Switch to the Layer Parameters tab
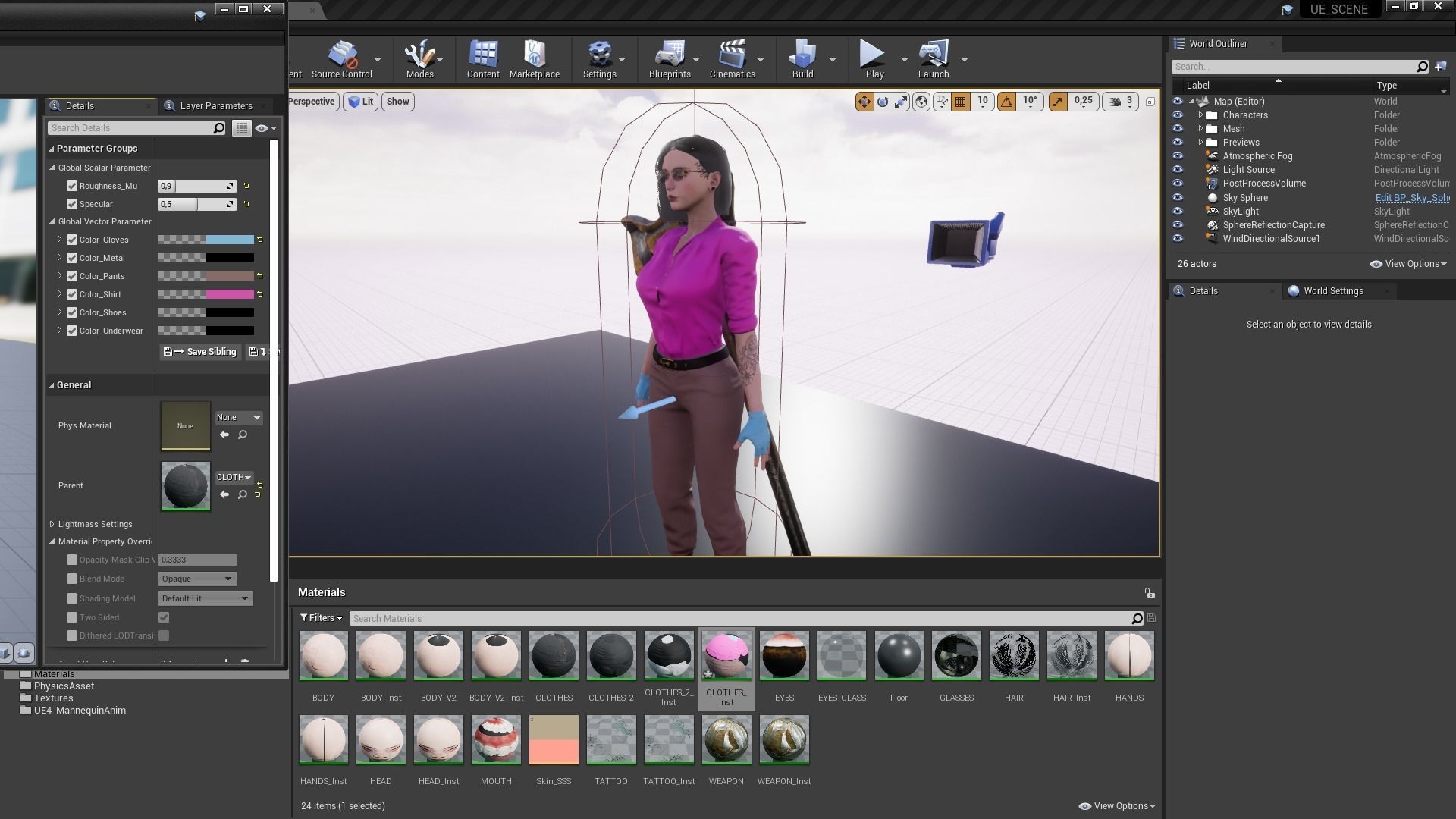1456x819 pixels. [215, 106]
